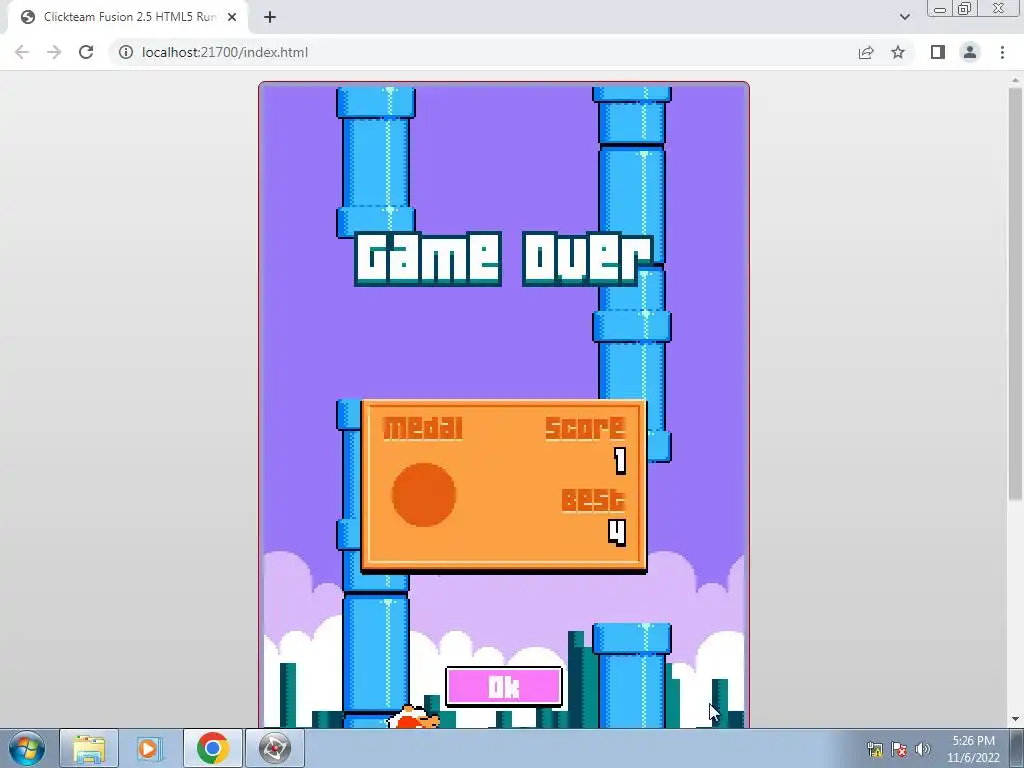Image resolution: width=1024 pixels, height=768 pixels.
Task: Open a new browser tab
Action: (x=270, y=17)
